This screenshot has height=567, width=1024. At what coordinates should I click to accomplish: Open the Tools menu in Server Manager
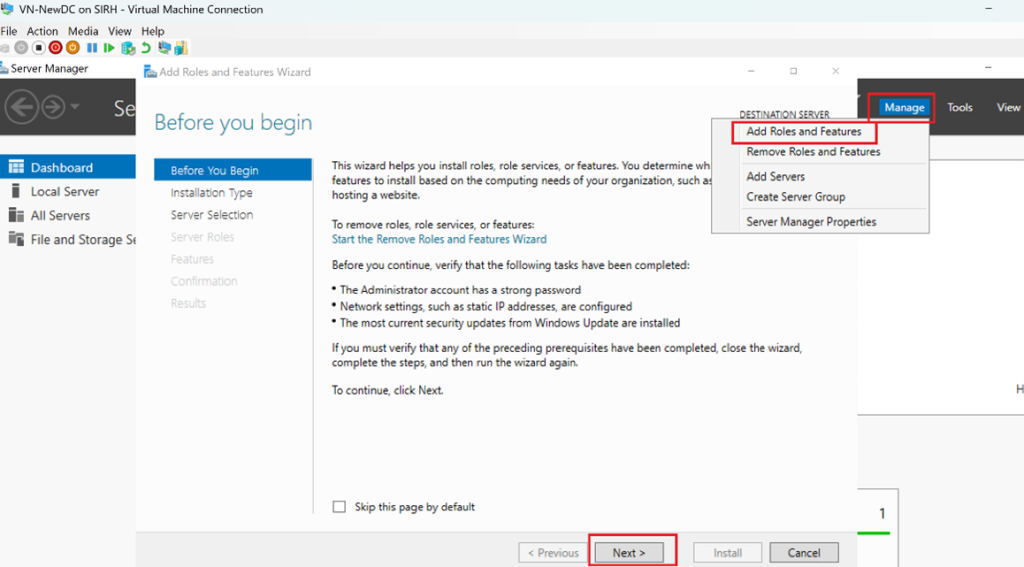pos(959,107)
